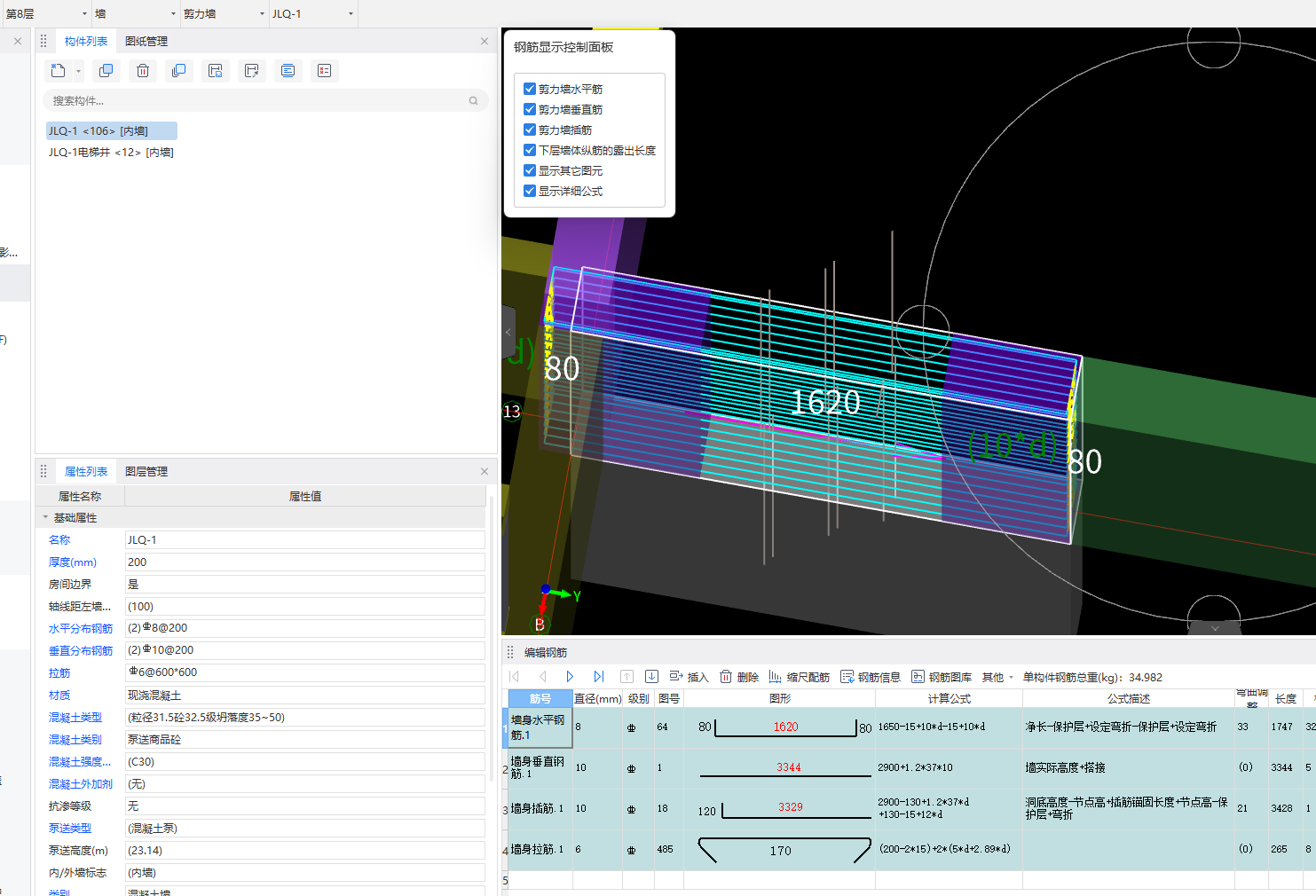The image size is (1316, 896).
Task: Go to first rebar row icon
Action: pyautogui.click(x=515, y=677)
